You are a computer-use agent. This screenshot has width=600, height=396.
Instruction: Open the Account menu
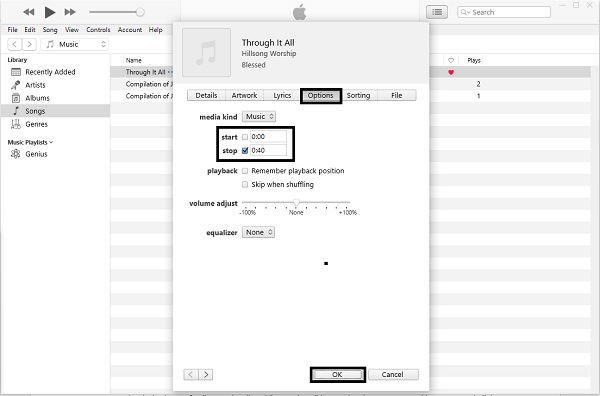pyautogui.click(x=130, y=30)
